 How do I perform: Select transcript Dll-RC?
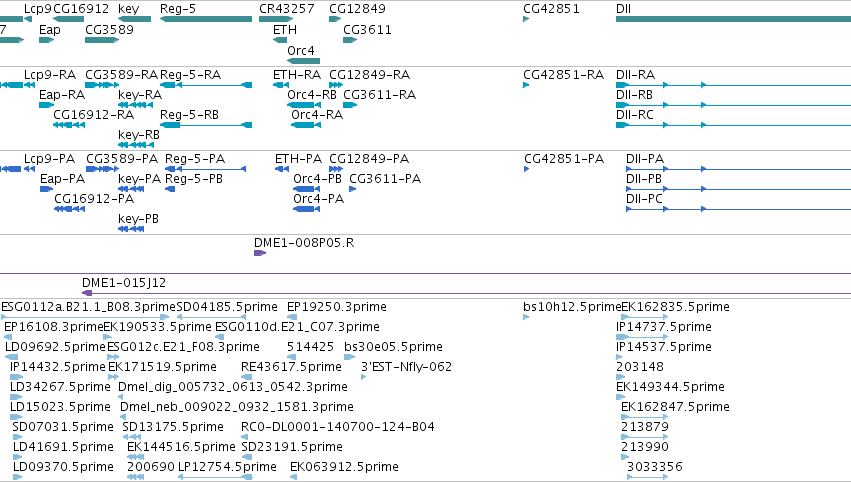pos(733,125)
